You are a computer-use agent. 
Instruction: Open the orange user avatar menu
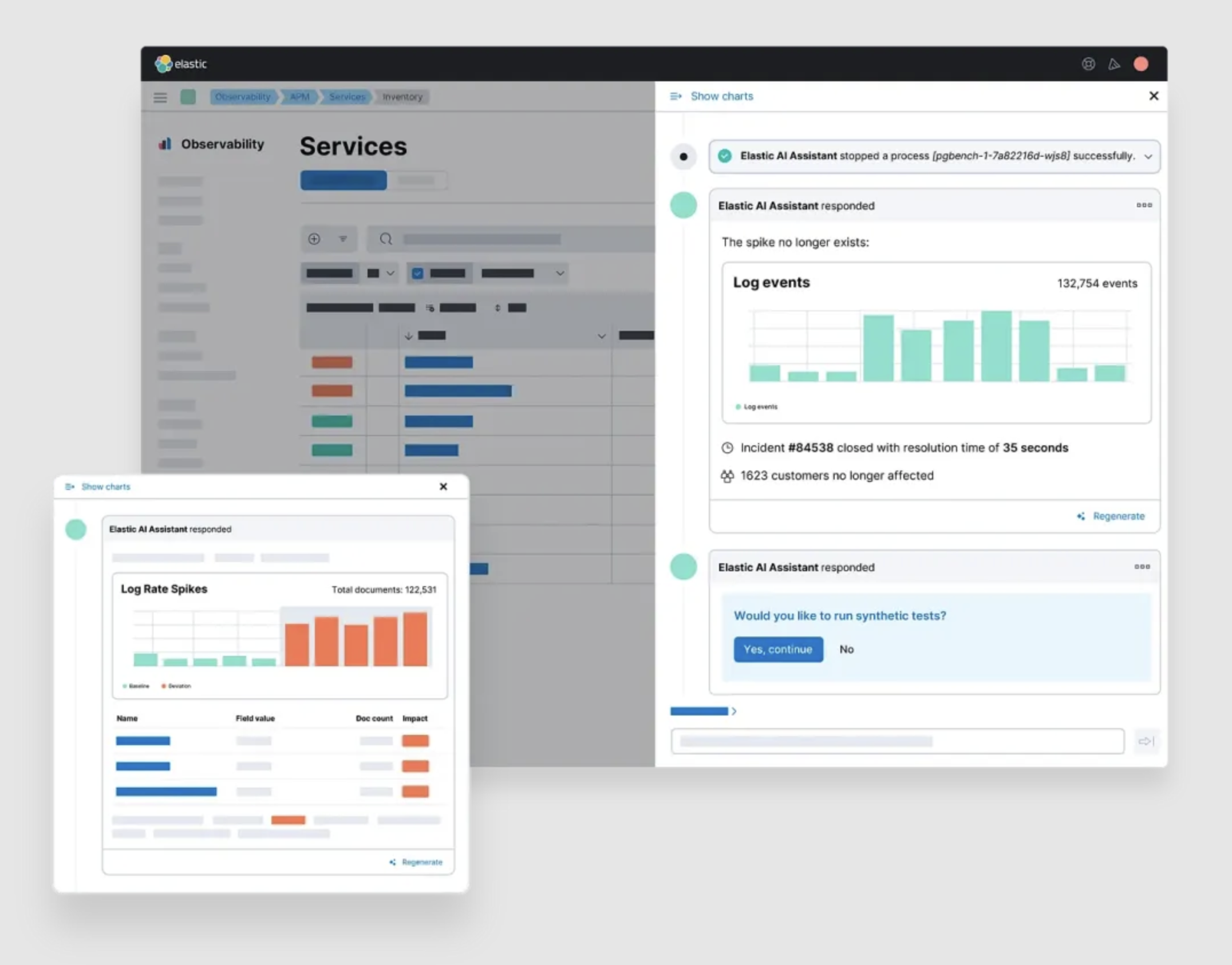[1140, 64]
